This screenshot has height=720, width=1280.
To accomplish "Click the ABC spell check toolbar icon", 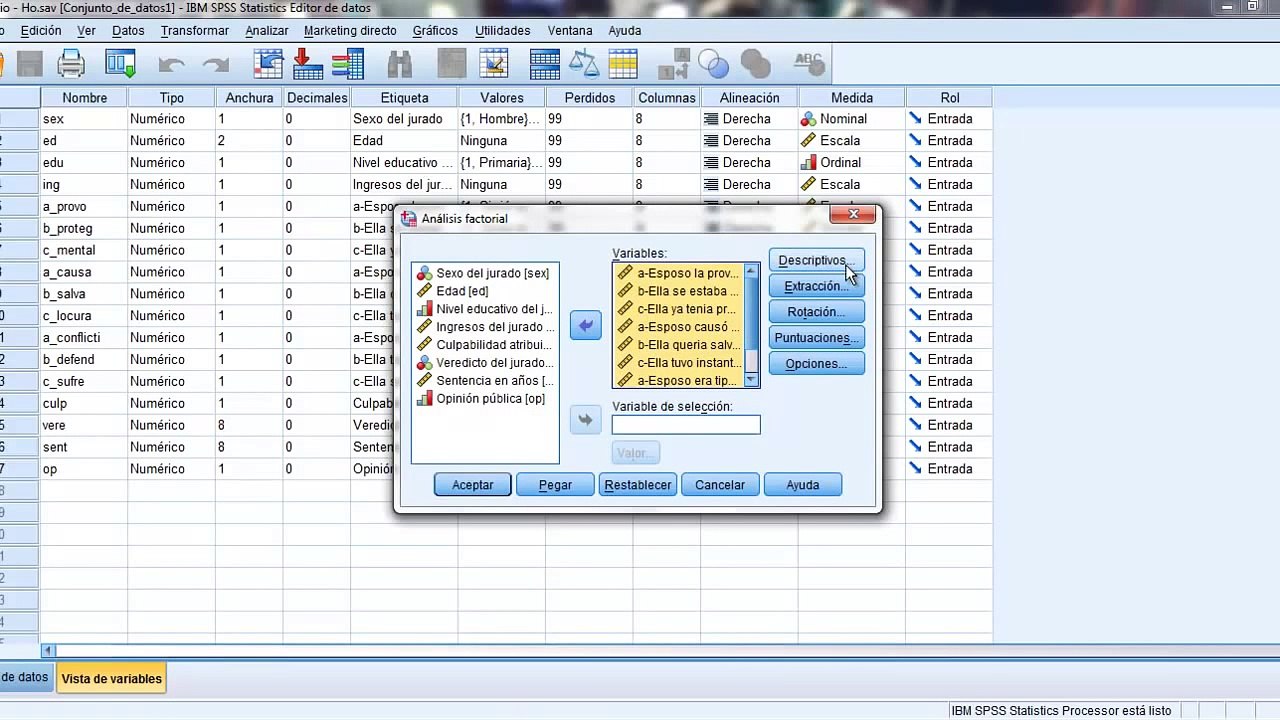I will tap(808, 65).
